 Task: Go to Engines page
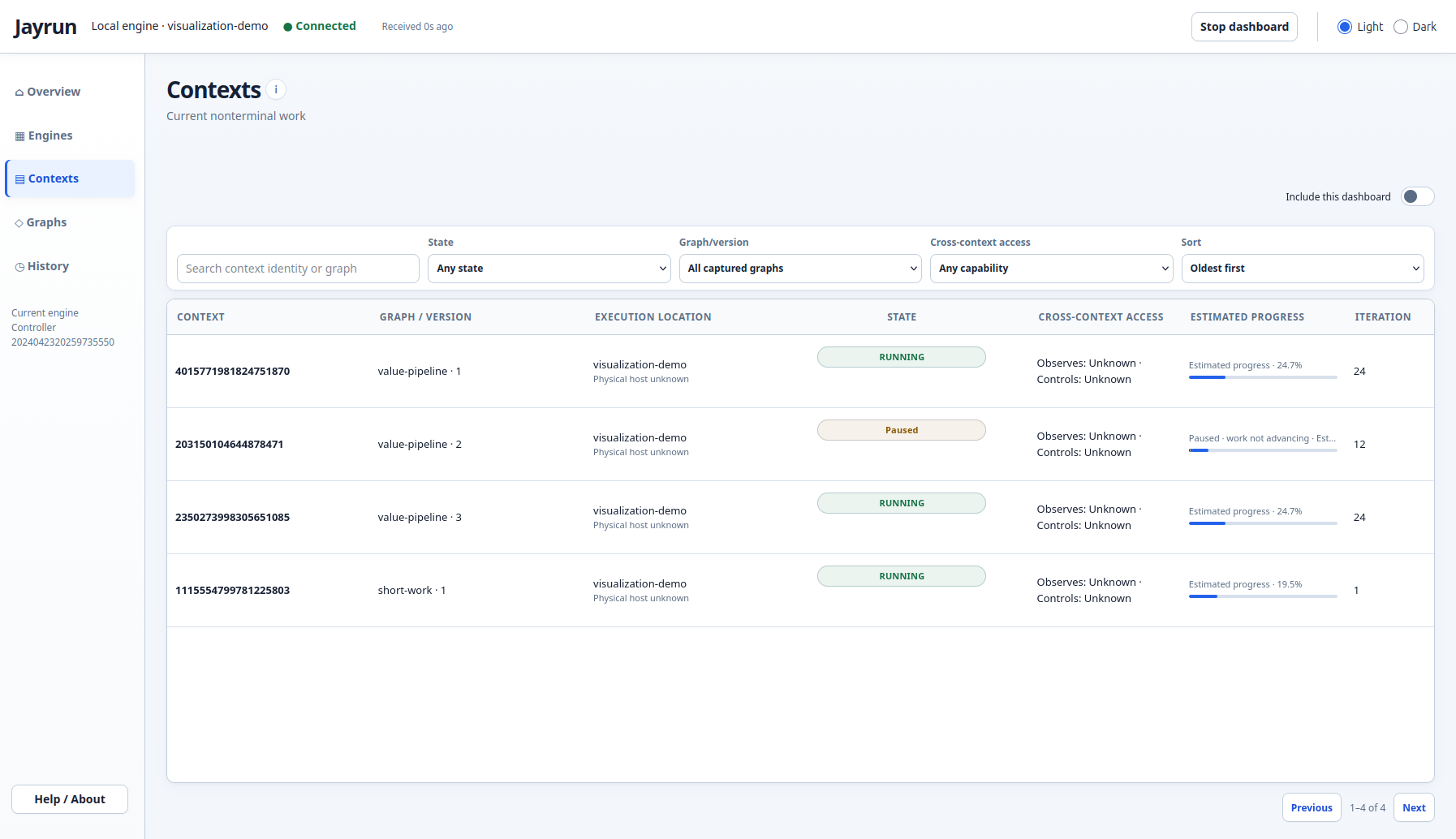click(71, 136)
